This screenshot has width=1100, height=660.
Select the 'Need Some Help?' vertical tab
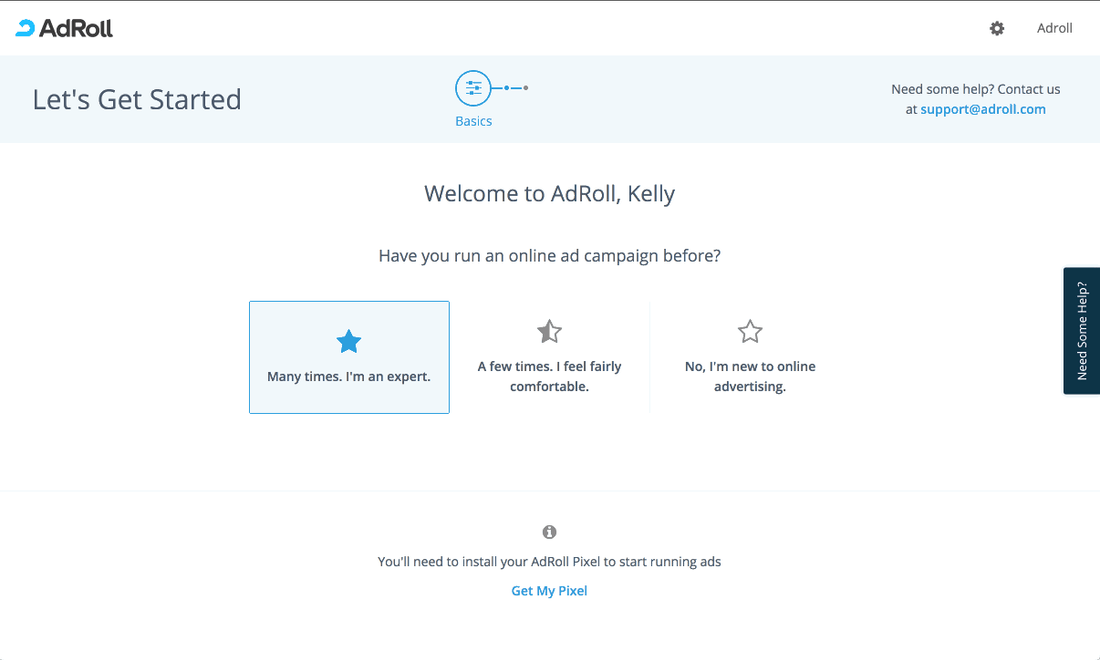(x=1081, y=330)
